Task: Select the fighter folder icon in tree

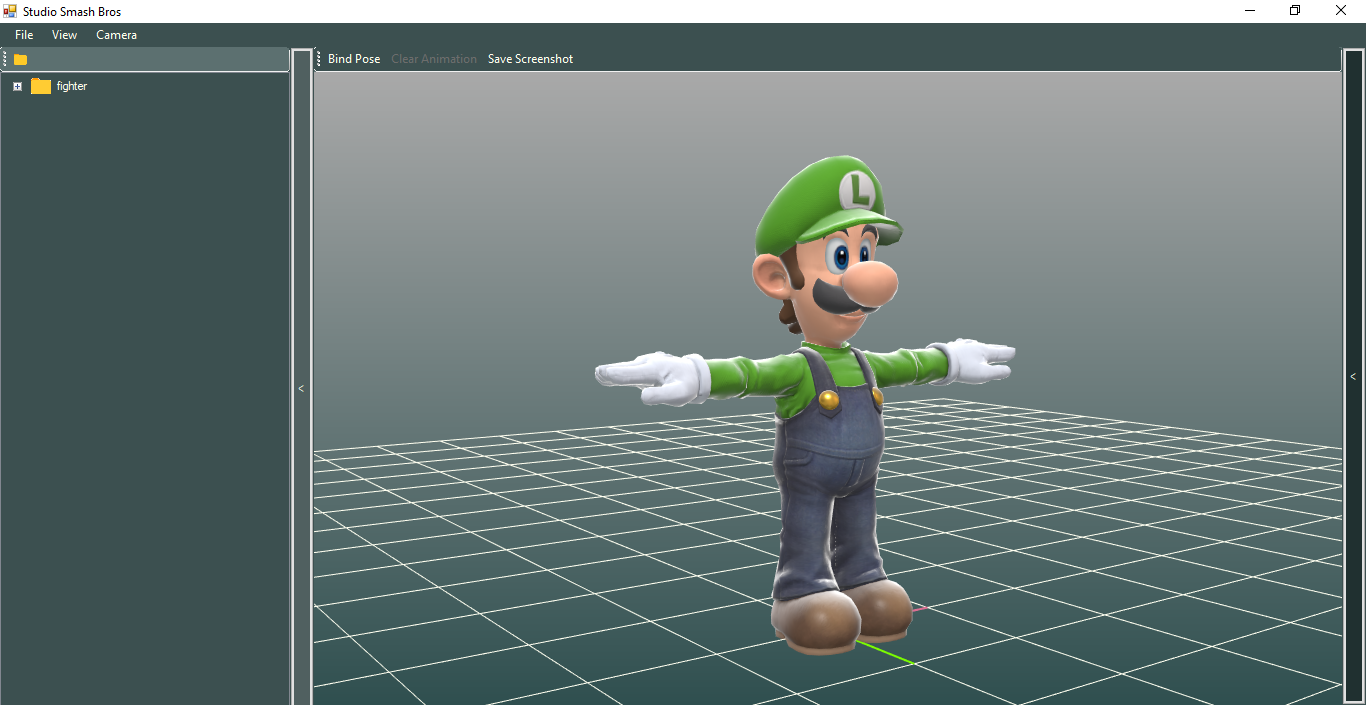Action: point(41,86)
